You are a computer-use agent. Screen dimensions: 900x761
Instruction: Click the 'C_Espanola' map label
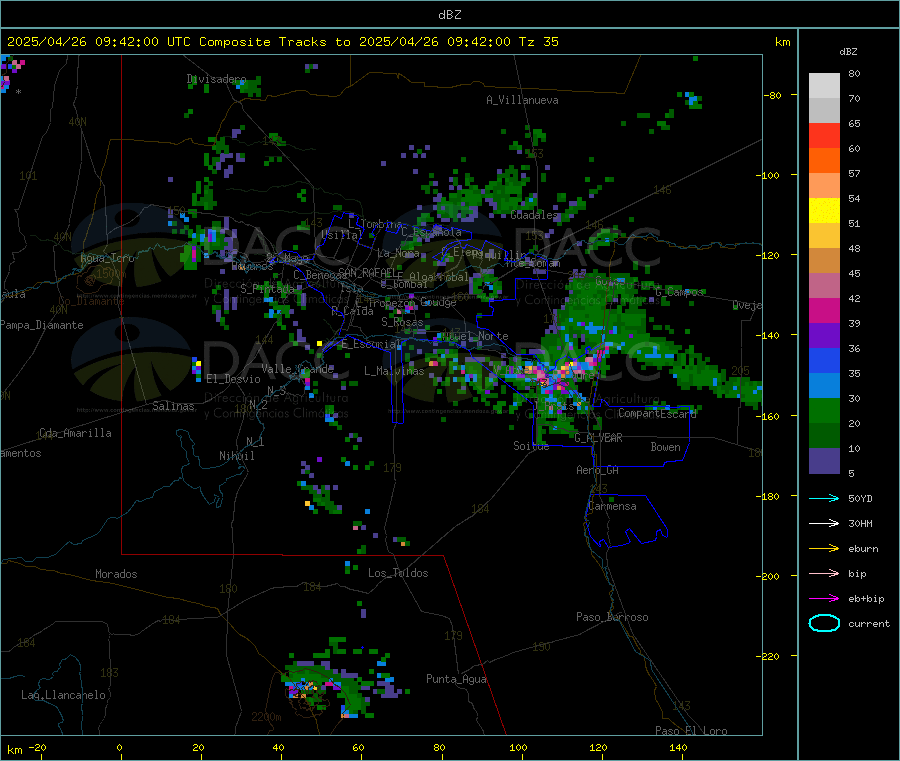point(431,232)
